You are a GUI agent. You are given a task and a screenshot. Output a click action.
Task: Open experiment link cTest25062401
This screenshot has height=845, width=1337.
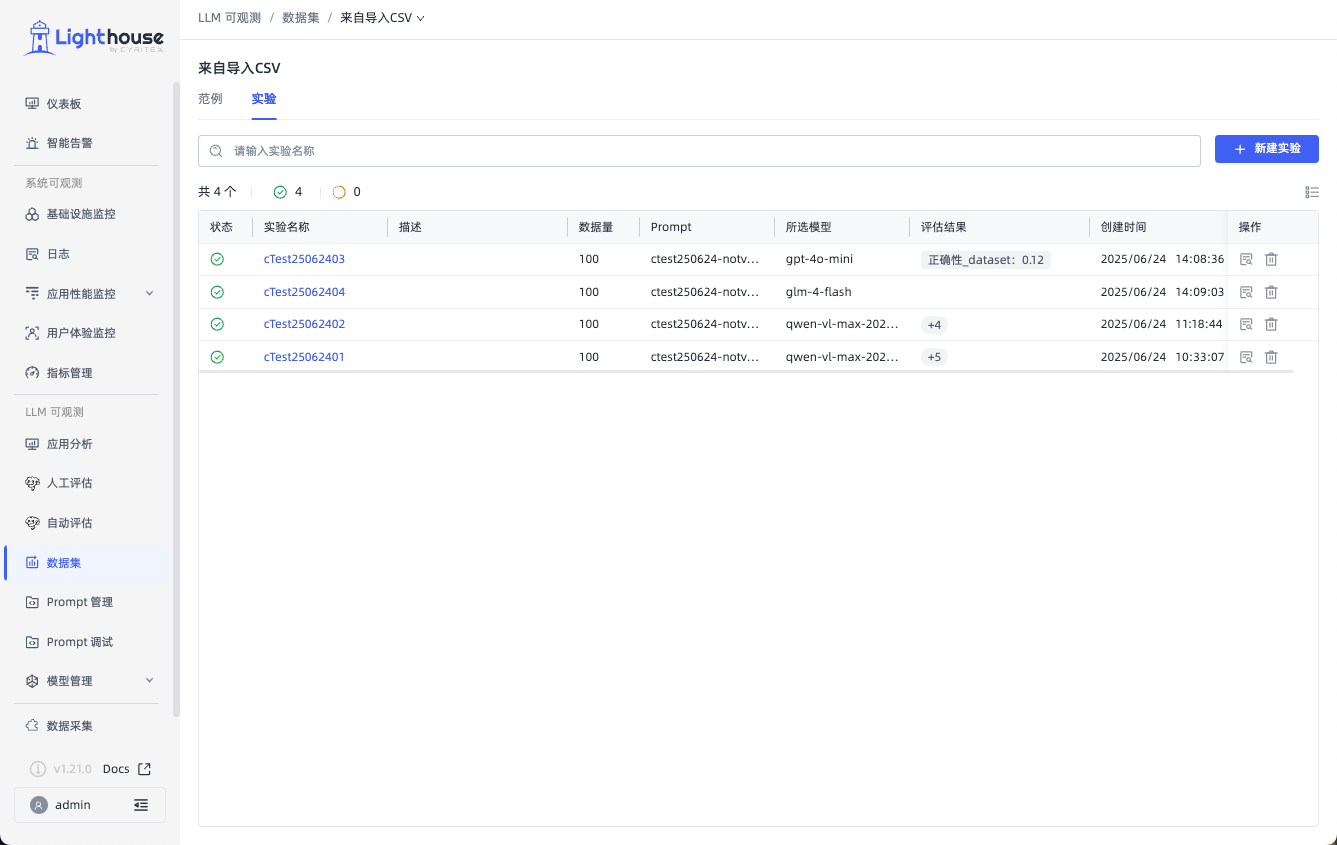tap(304, 357)
